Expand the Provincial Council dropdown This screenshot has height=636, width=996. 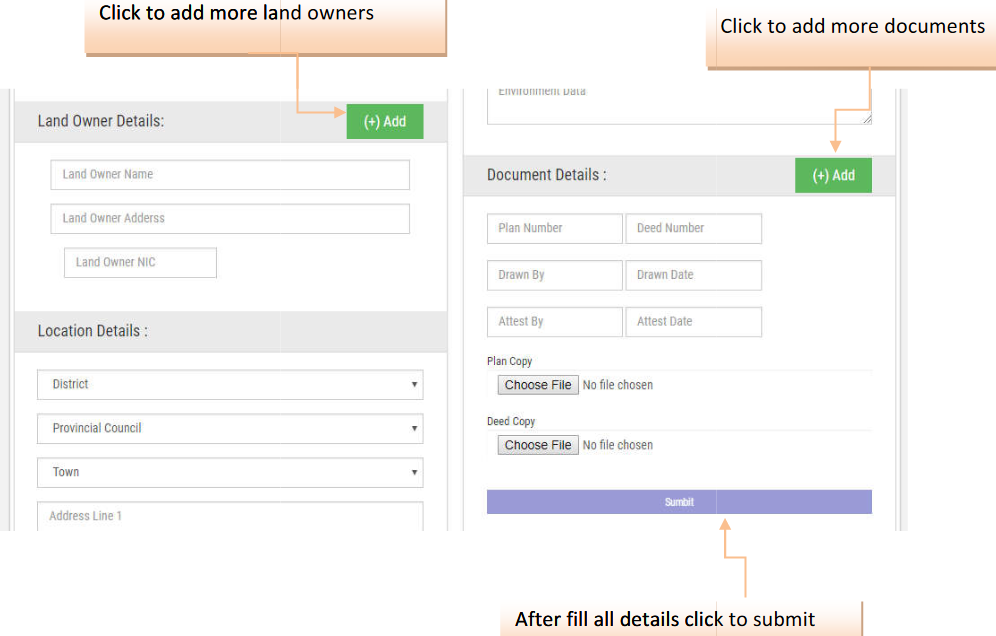230,428
